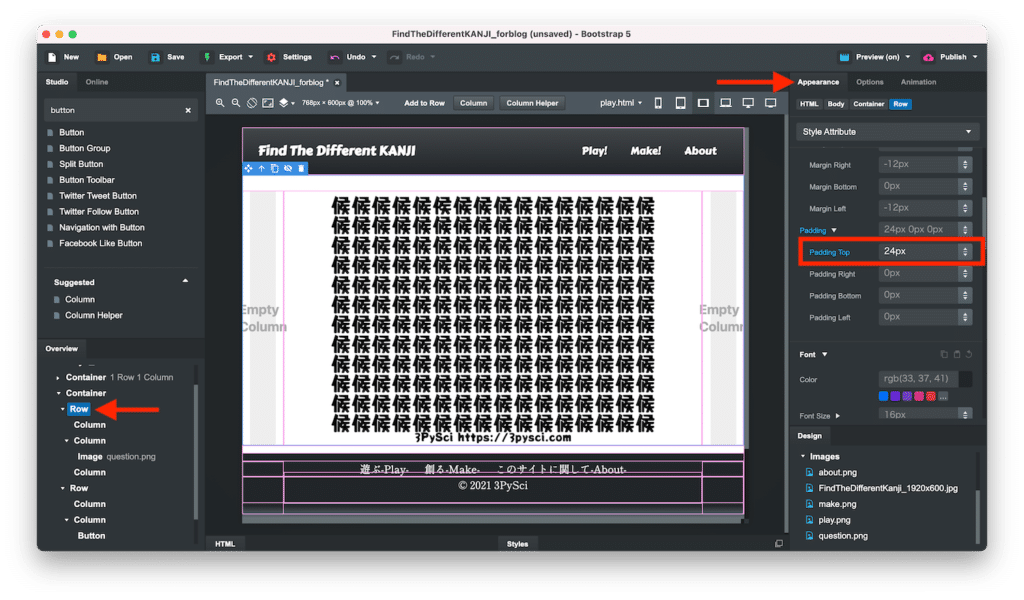
Task: Switch to the Online tab
Action: [97, 82]
